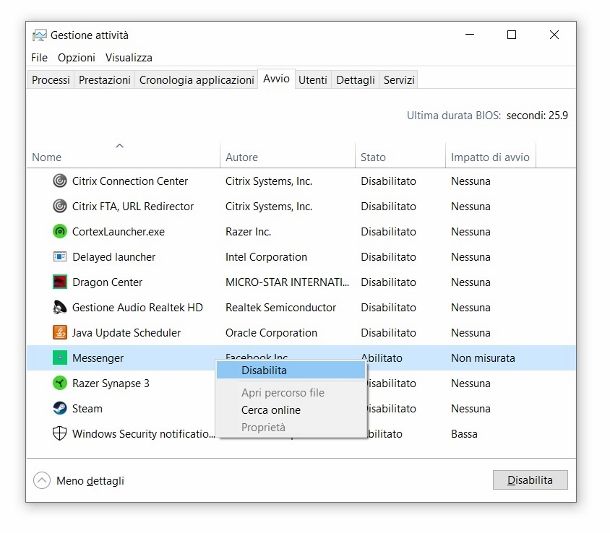
Task: Close the Gestione attività window
Action: click(x=554, y=35)
